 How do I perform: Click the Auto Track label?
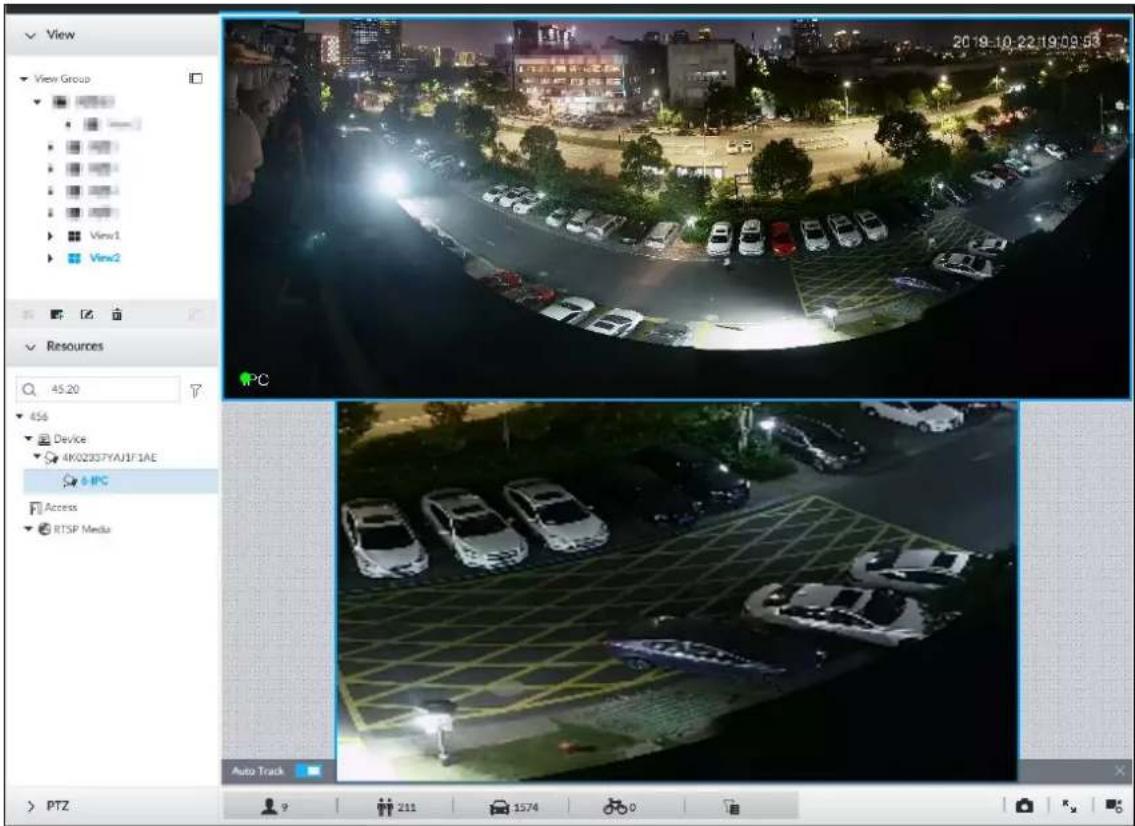click(x=258, y=771)
